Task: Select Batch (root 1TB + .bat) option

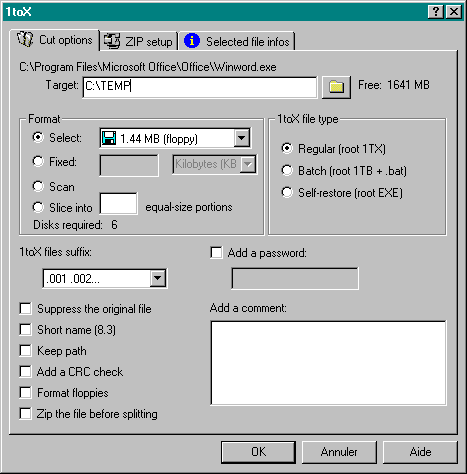Action: [x=287, y=171]
